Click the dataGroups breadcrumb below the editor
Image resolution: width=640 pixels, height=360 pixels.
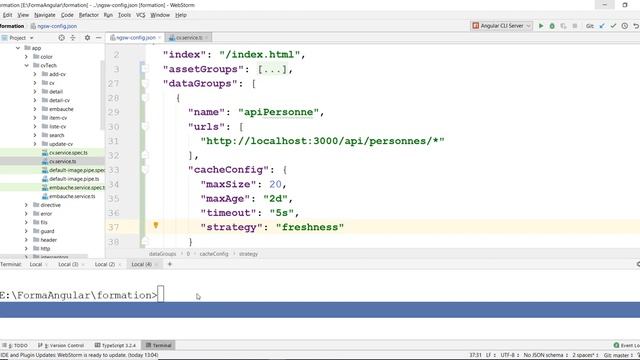[x=162, y=254]
